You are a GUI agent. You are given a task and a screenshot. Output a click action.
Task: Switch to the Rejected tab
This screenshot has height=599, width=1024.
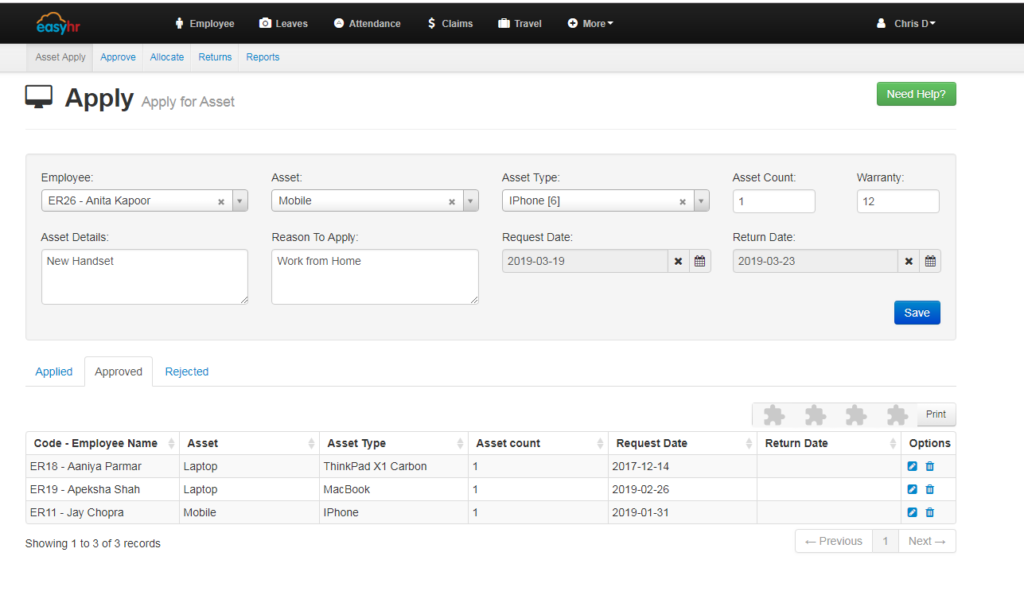(x=186, y=371)
